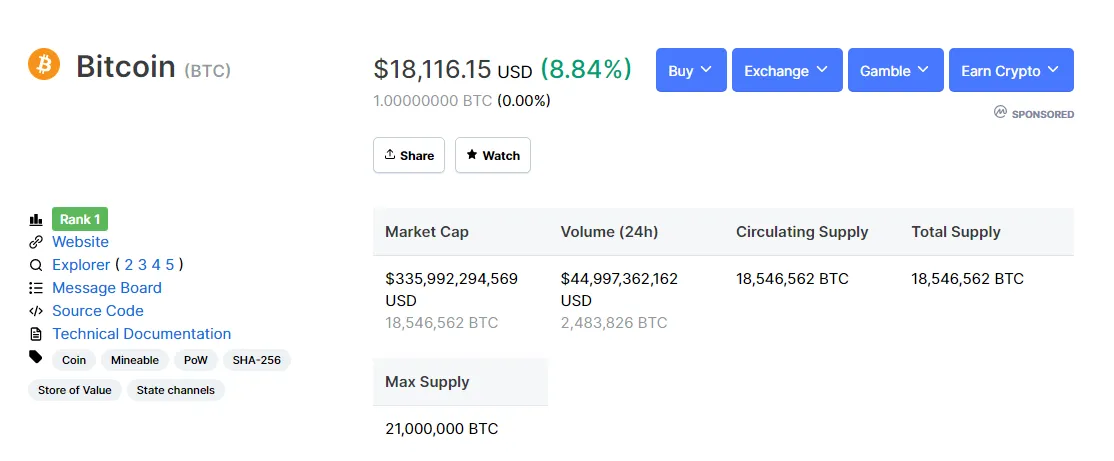Visit the Message Board link

pos(107,288)
